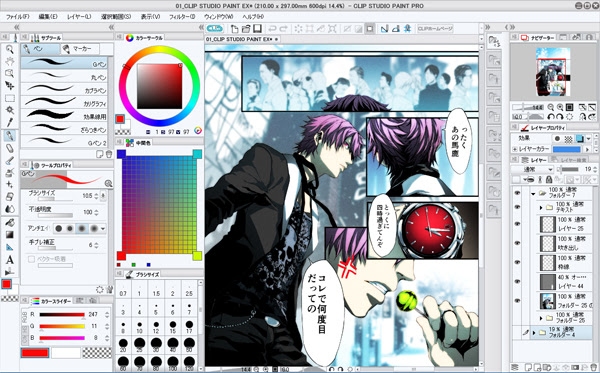Select the Auto select wand tool
The width and height of the screenshot is (600, 373).
click(10, 110)
